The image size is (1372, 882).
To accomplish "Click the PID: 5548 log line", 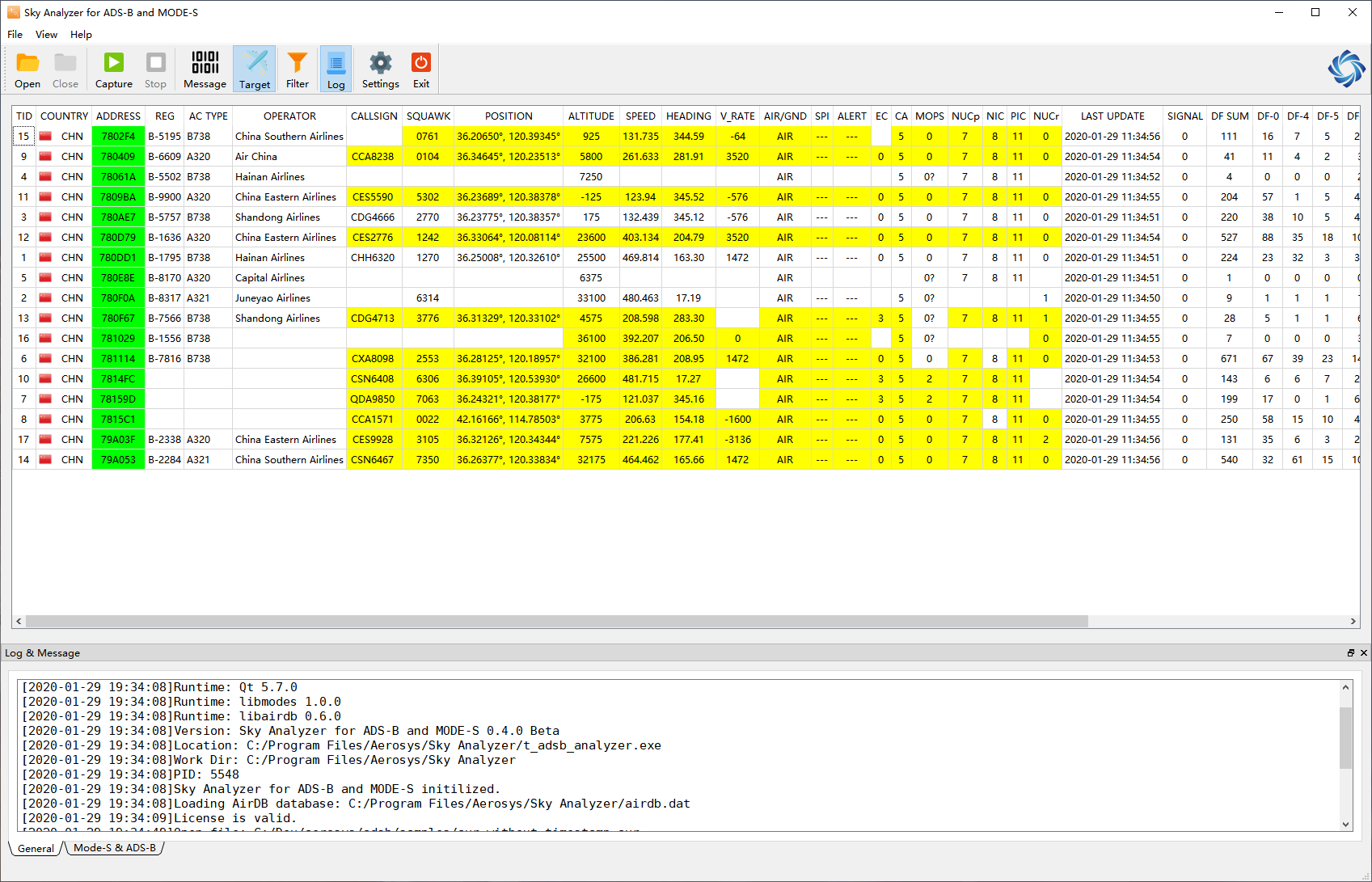I will pos(130,774).
